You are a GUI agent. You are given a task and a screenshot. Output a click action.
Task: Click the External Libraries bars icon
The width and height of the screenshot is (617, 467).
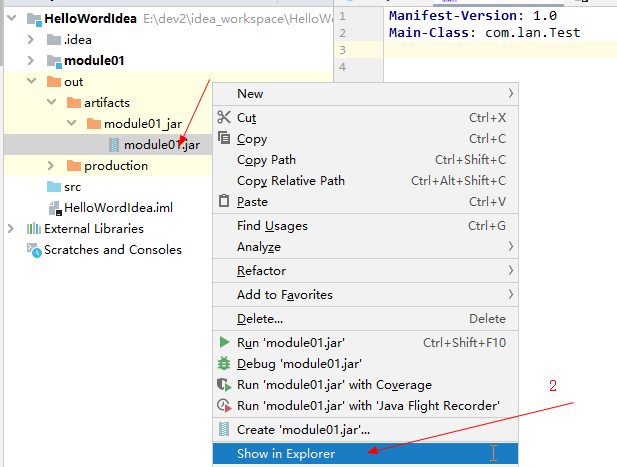pos(34,229)
